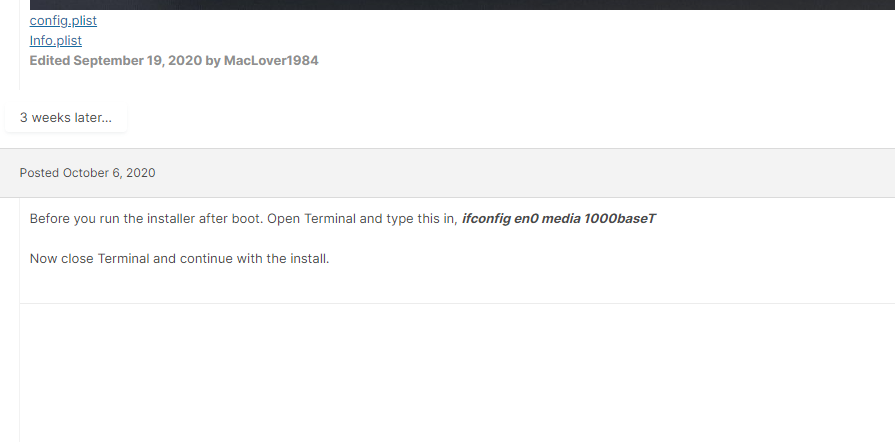The width and height of the screenshot is (895, 442).
Task: Click the word 'Edited' in the edit note
Action: [50, 61]
